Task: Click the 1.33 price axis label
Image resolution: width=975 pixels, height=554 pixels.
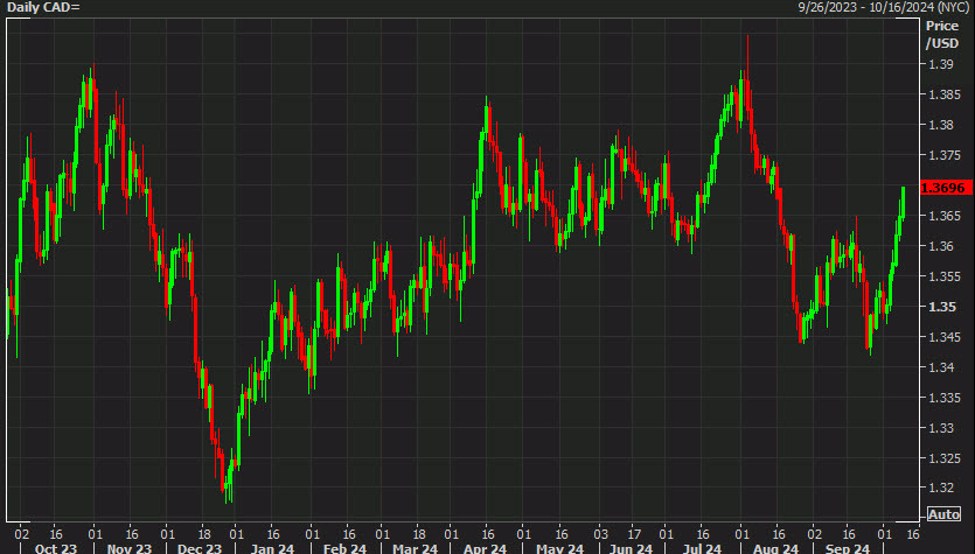Action: [941, 428]
